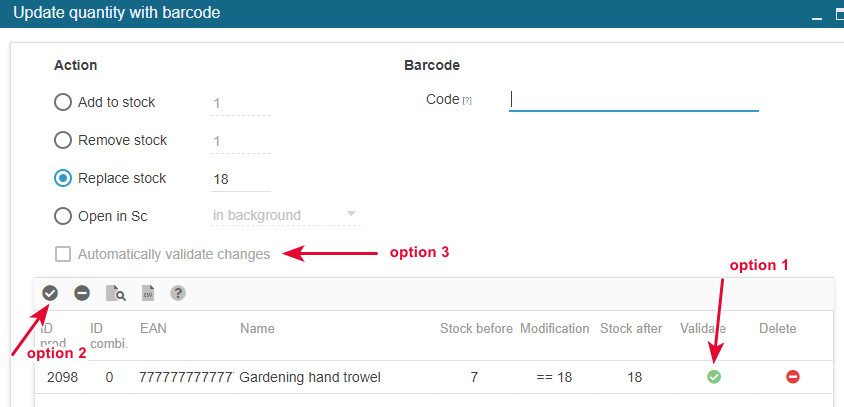Open help via the question mark toolbar icon
Viewport: 844px width, 407px height.
(178, 293)
